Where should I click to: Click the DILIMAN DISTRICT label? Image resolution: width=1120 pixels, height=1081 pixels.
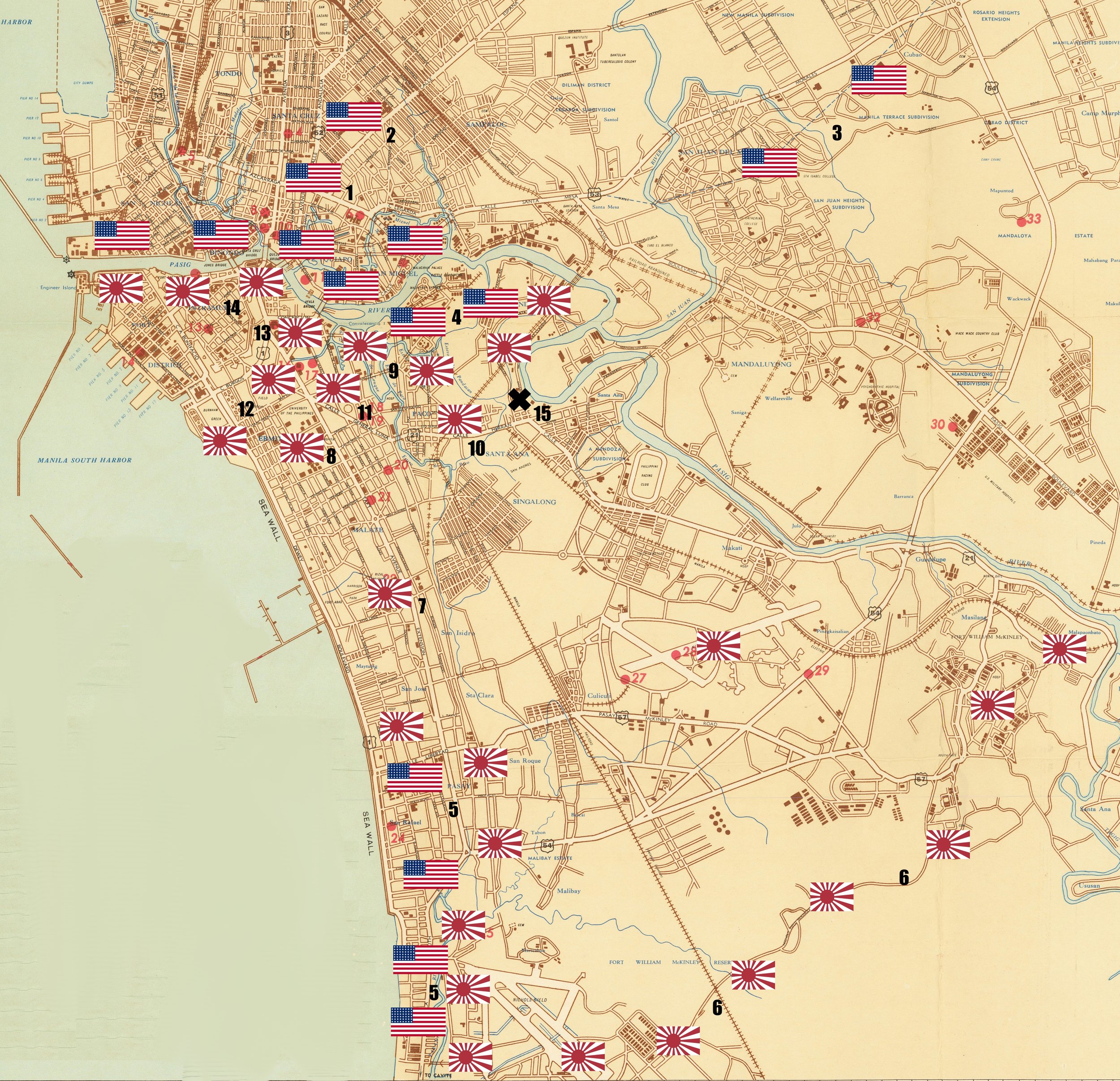586,85
